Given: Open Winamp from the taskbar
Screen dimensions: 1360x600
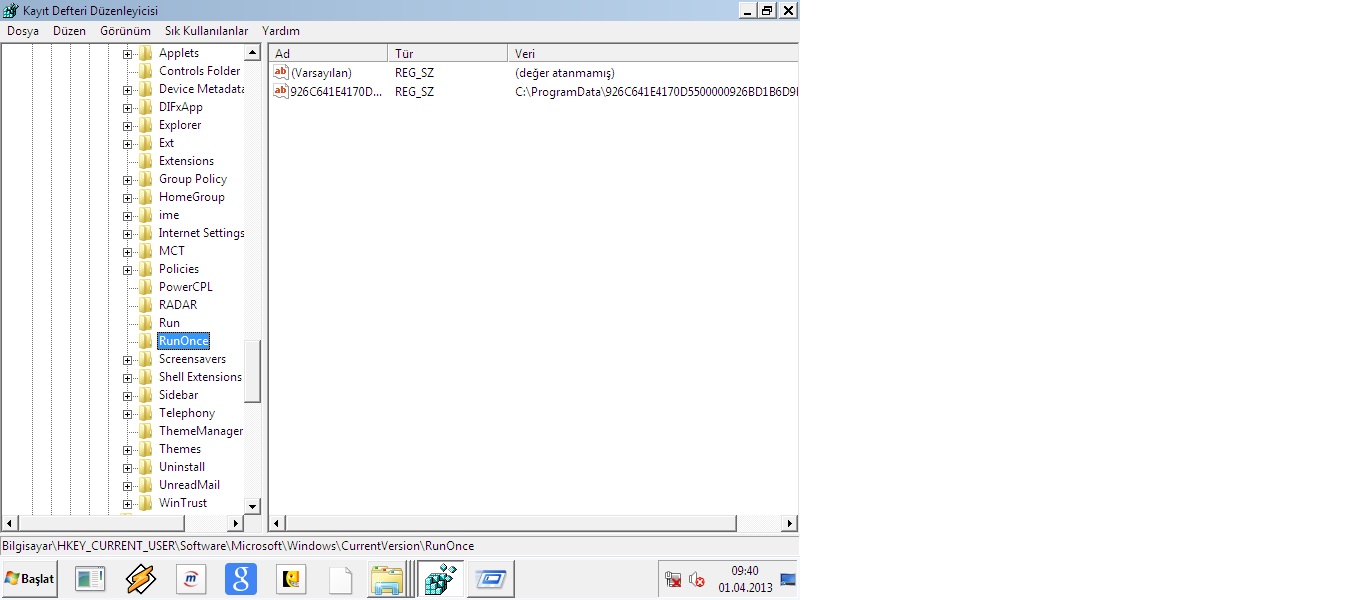Looking at the screenshot, I should [141, 579].
